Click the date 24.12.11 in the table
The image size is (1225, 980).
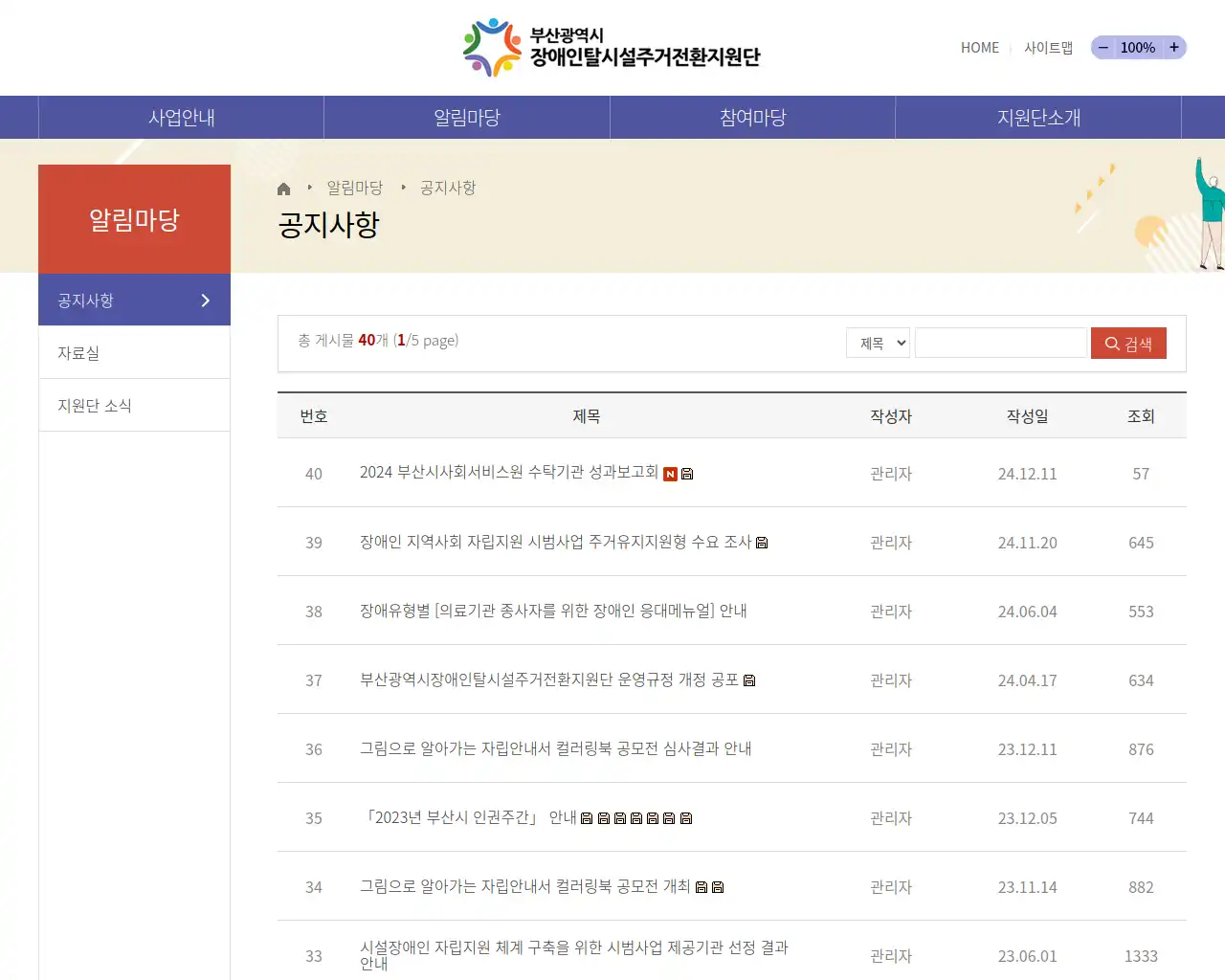1028,474
